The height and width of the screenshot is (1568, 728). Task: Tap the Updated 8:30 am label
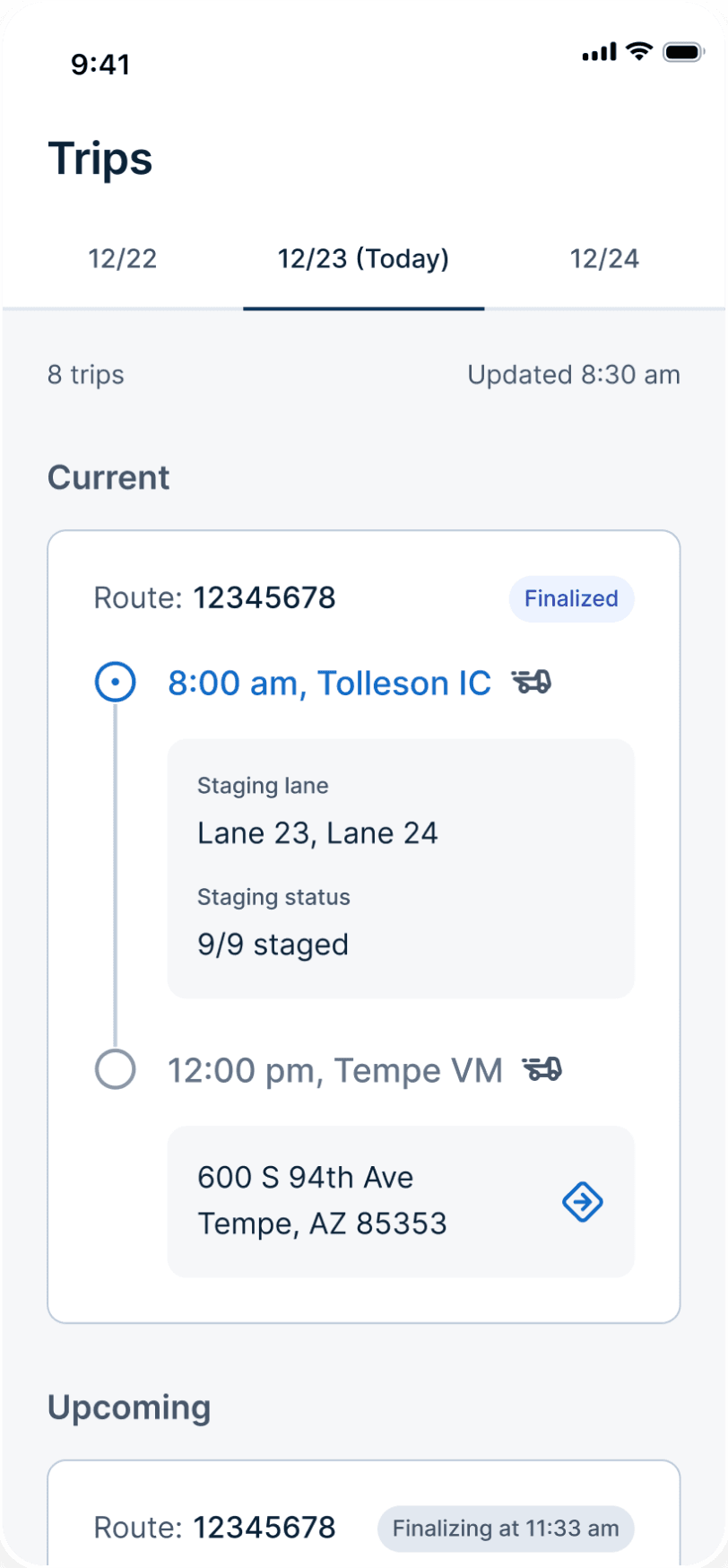tap(573, 375)
